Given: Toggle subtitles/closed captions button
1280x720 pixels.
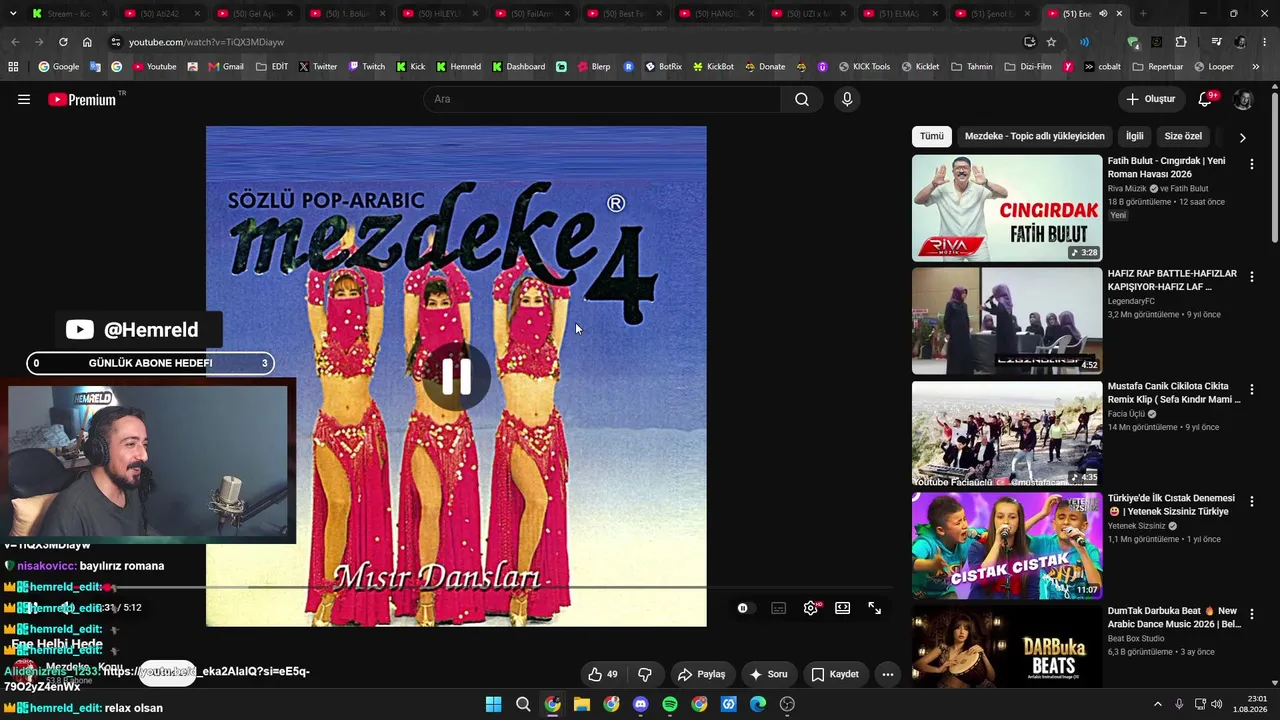Looking at the screenshot, I should [x=779, y=608].
